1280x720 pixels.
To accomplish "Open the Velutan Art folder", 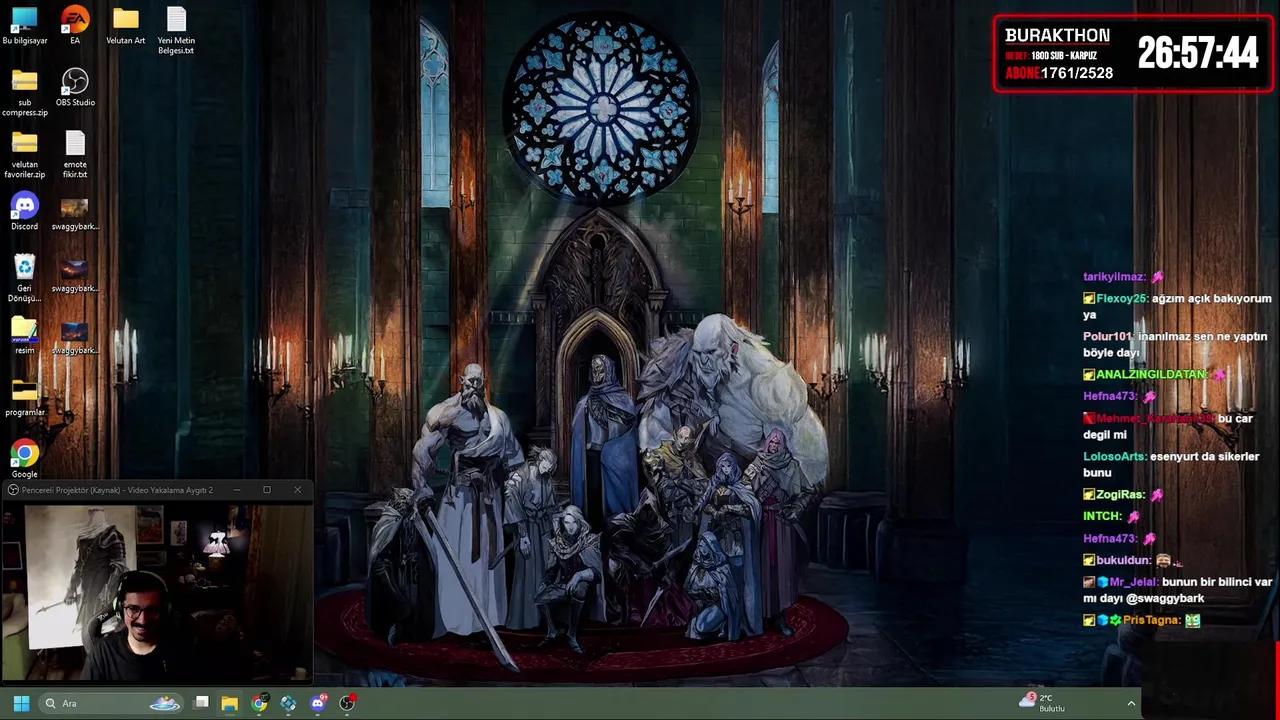I will click(x=125, y=26).
